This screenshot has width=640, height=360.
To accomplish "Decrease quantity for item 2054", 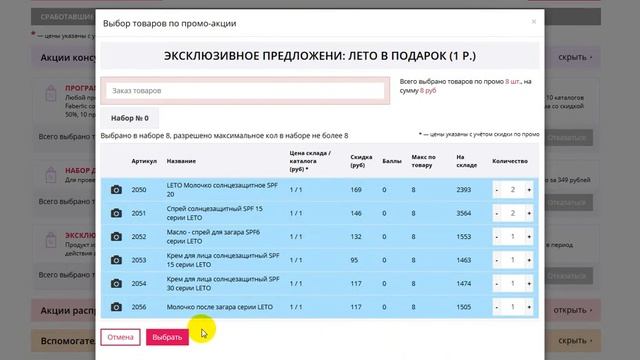I will pyautogui.click(x=497, y=283).
